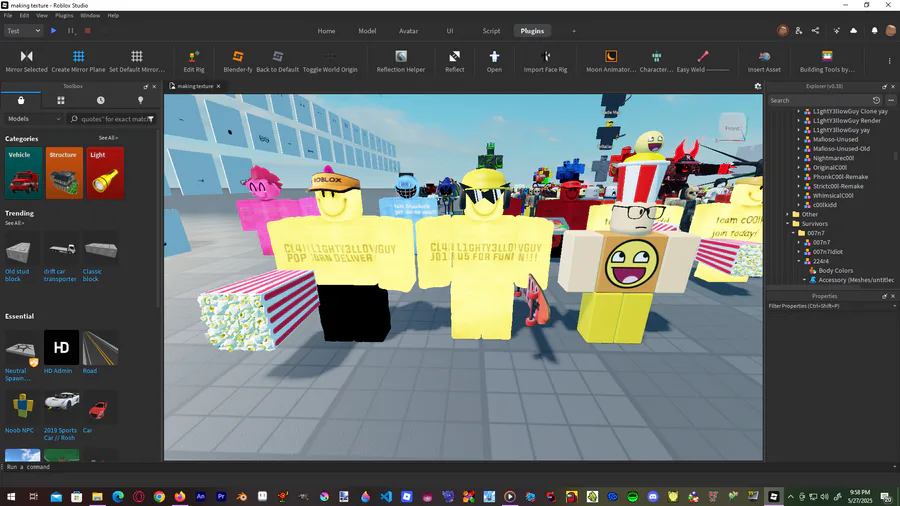The image size is (900, 506).
Task: Switch to the Model ribbon tab
Action: (367, 31)
